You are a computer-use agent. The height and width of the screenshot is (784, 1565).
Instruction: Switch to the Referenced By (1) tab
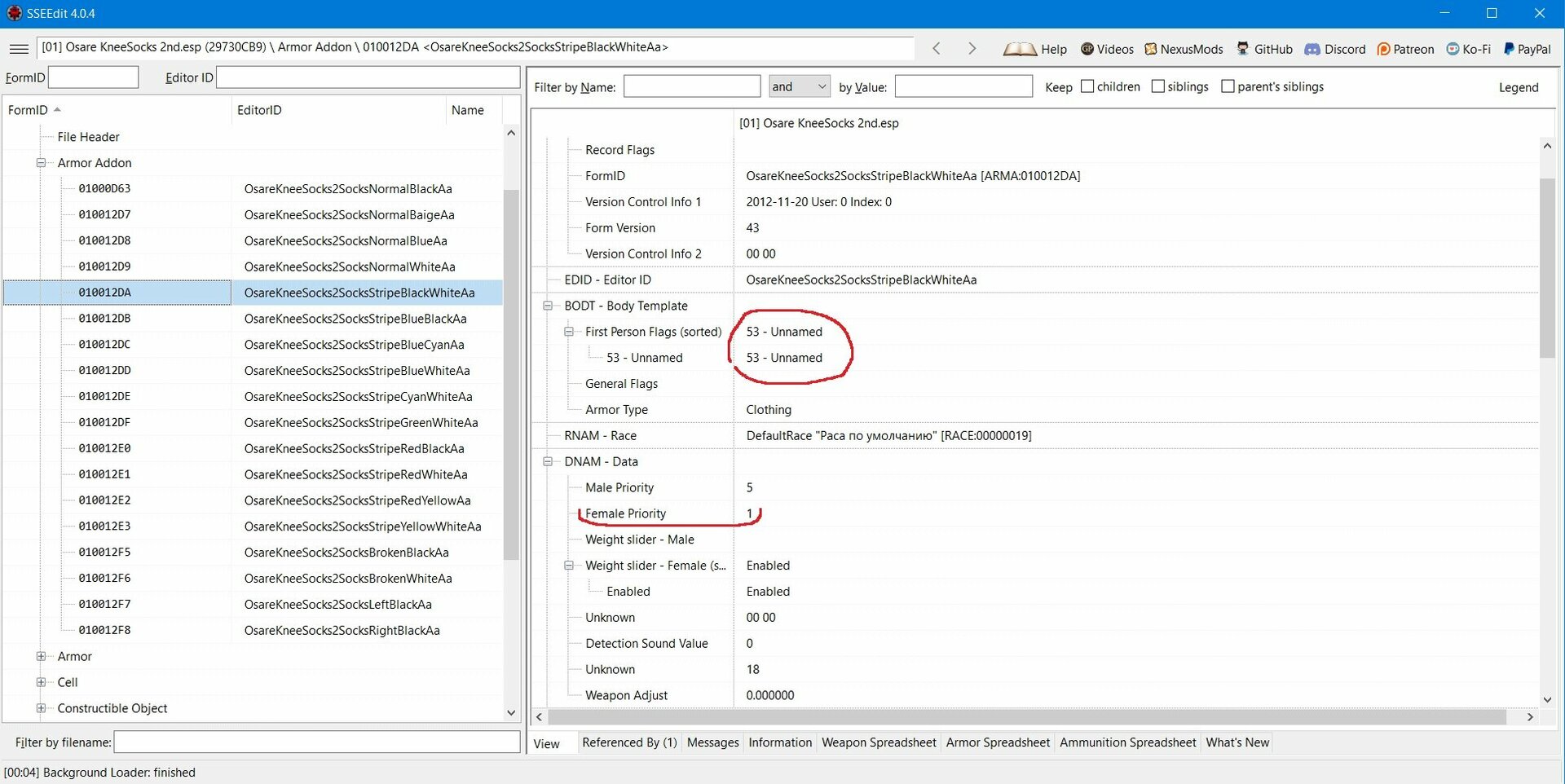tap(629, 742)
